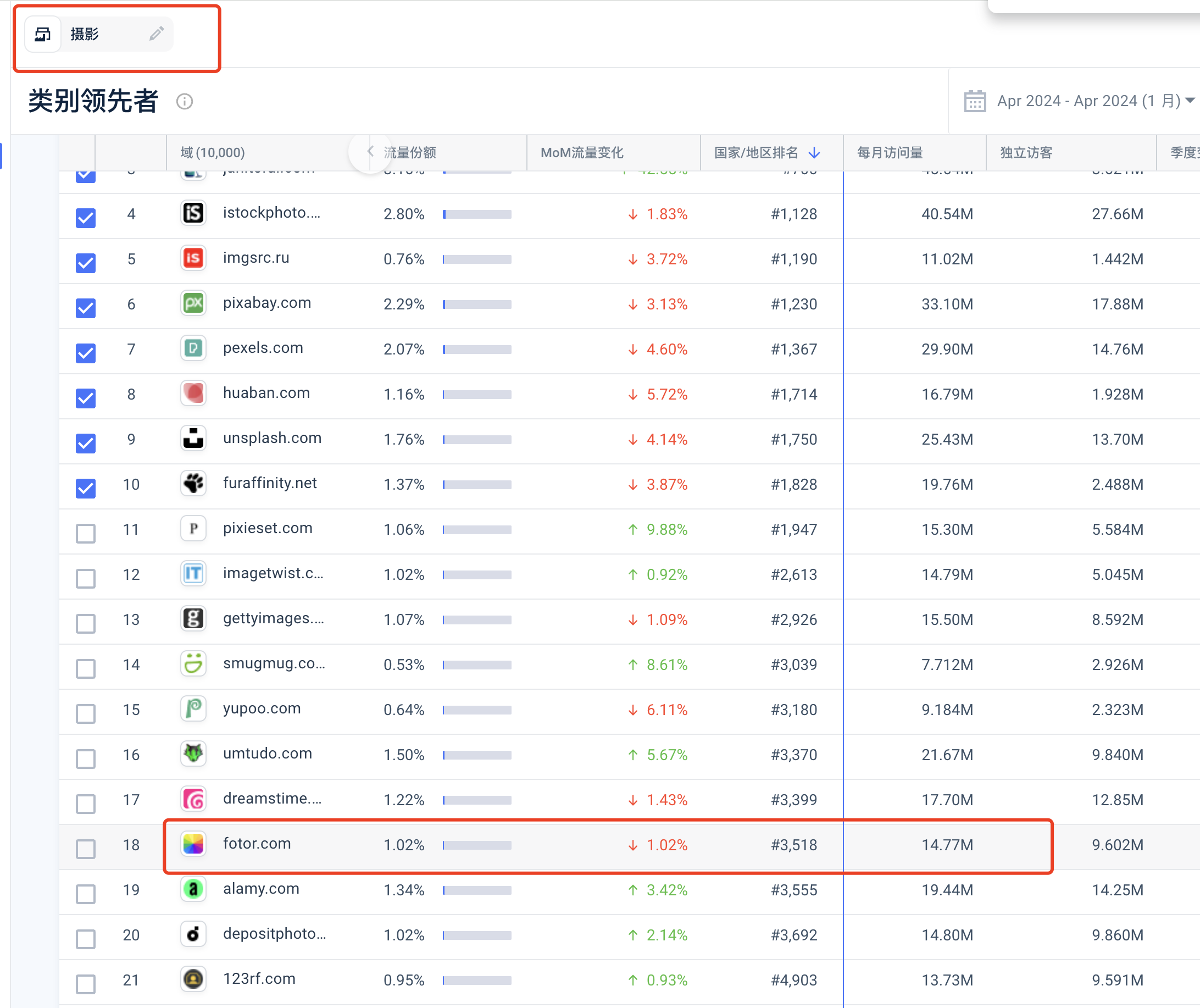Open info tooltip next to 类别领先者
This screenshot has height=1008, width=1200.
(184, 101)
